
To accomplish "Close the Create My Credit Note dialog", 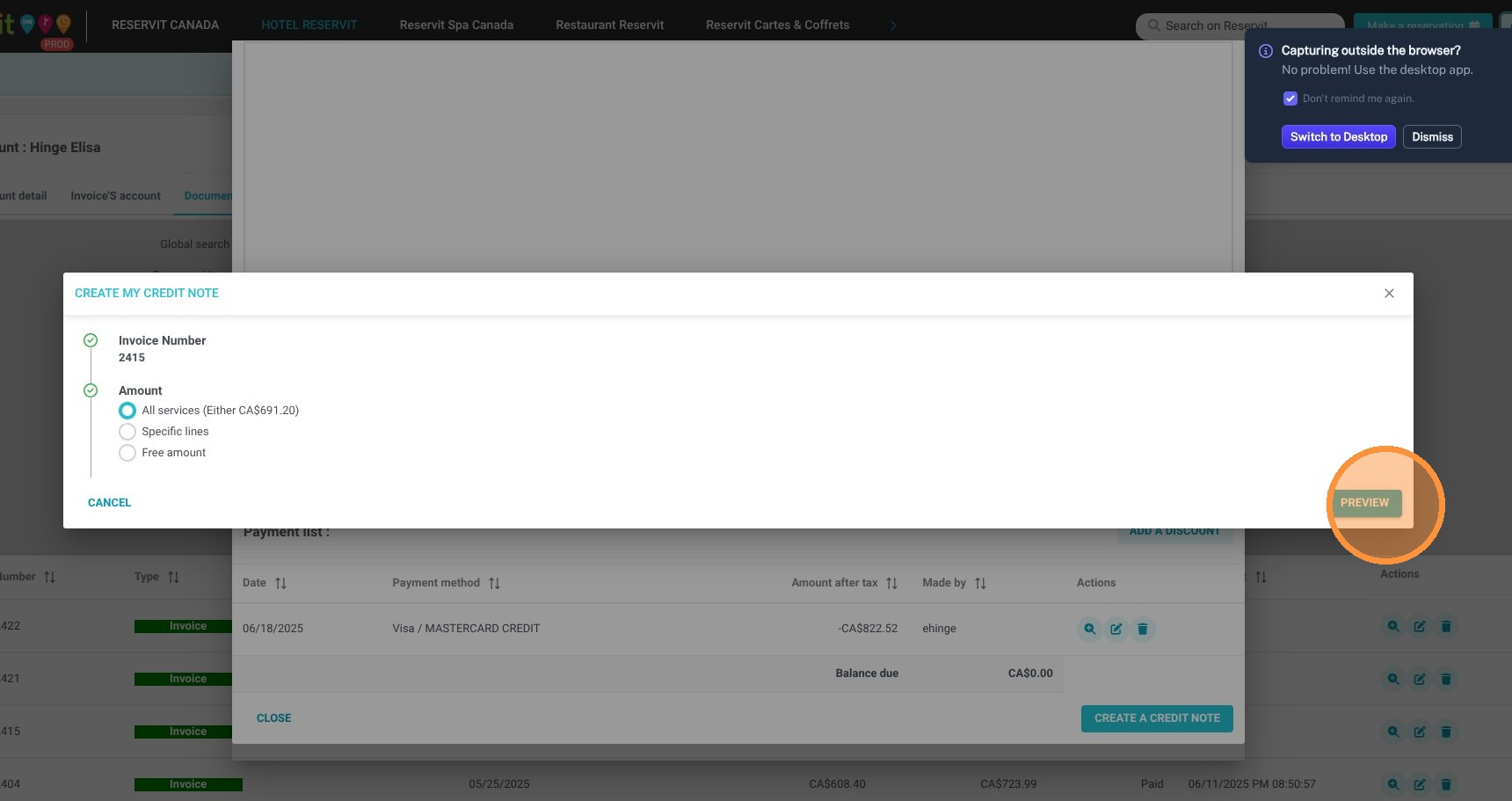I will [x=1389, y=294].
